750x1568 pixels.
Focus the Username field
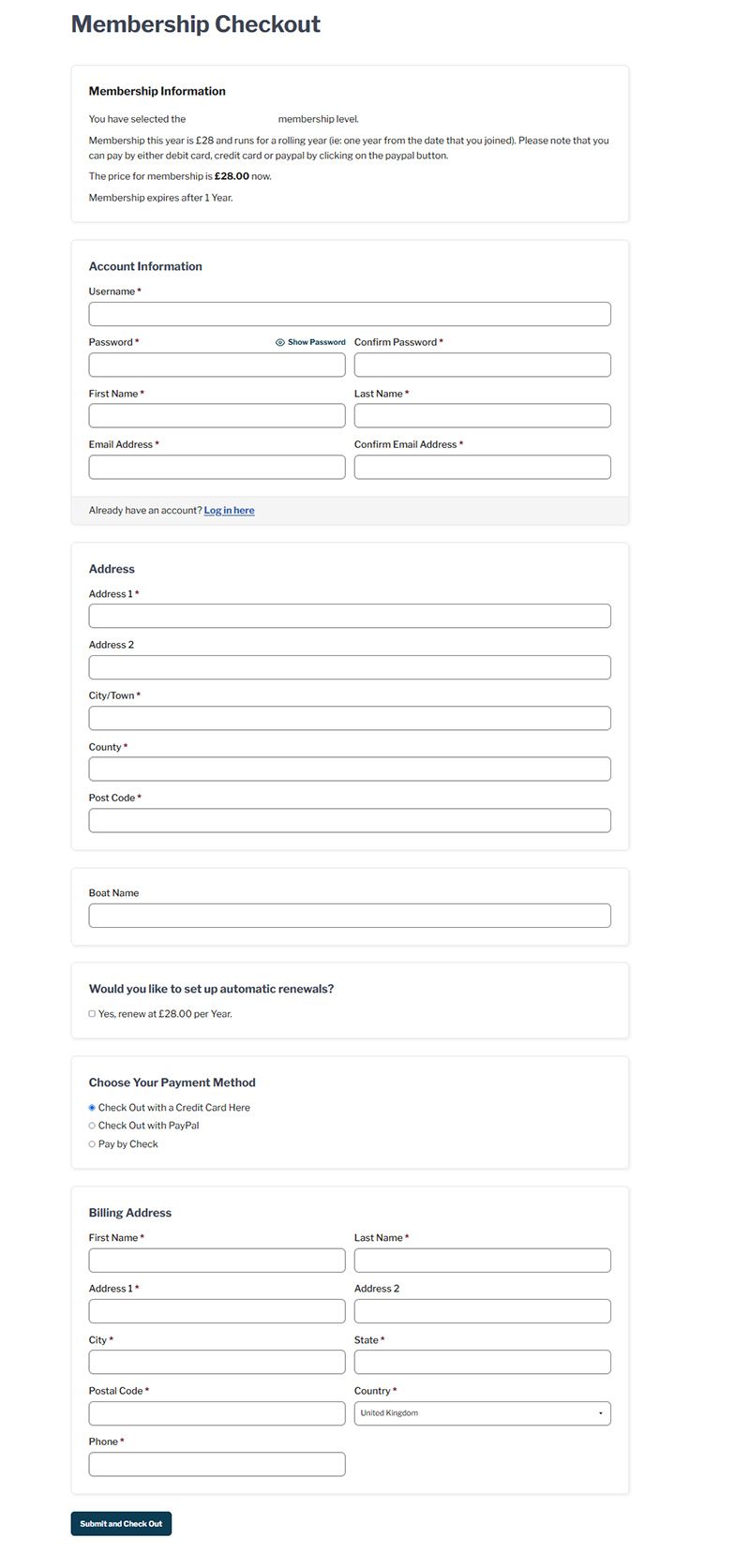[x=350, y=314]
